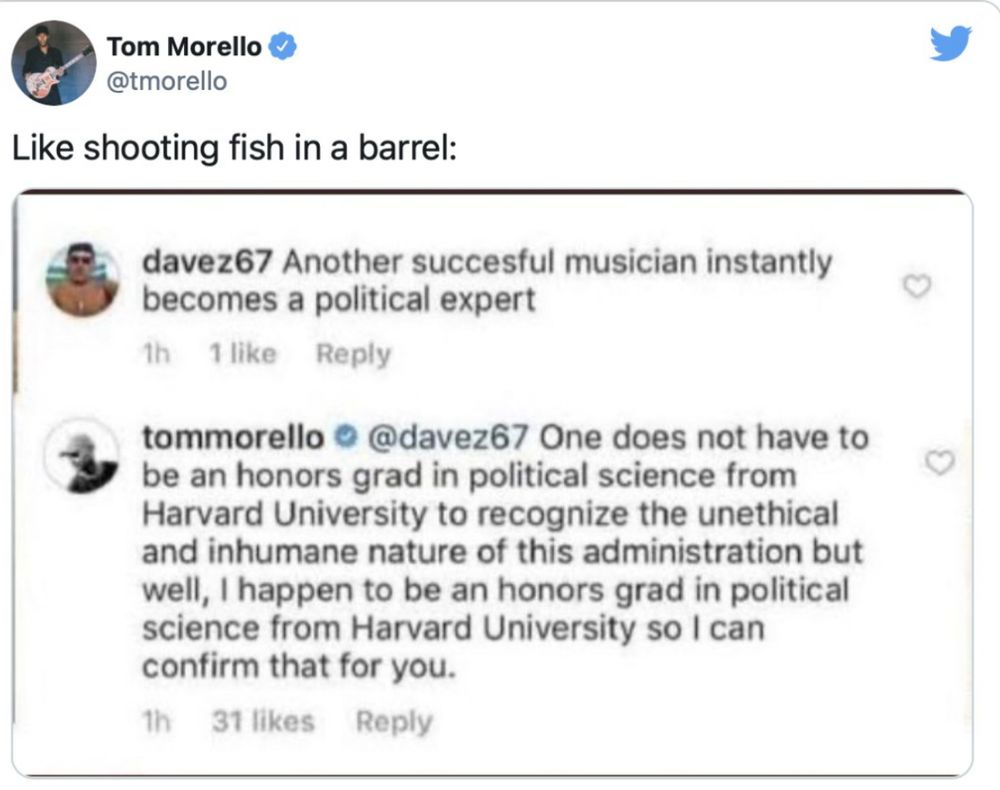Click the tweet text "Like shooting fish in a barrel"
Viewport: 1000px width, 790px height.
[234, 148]
